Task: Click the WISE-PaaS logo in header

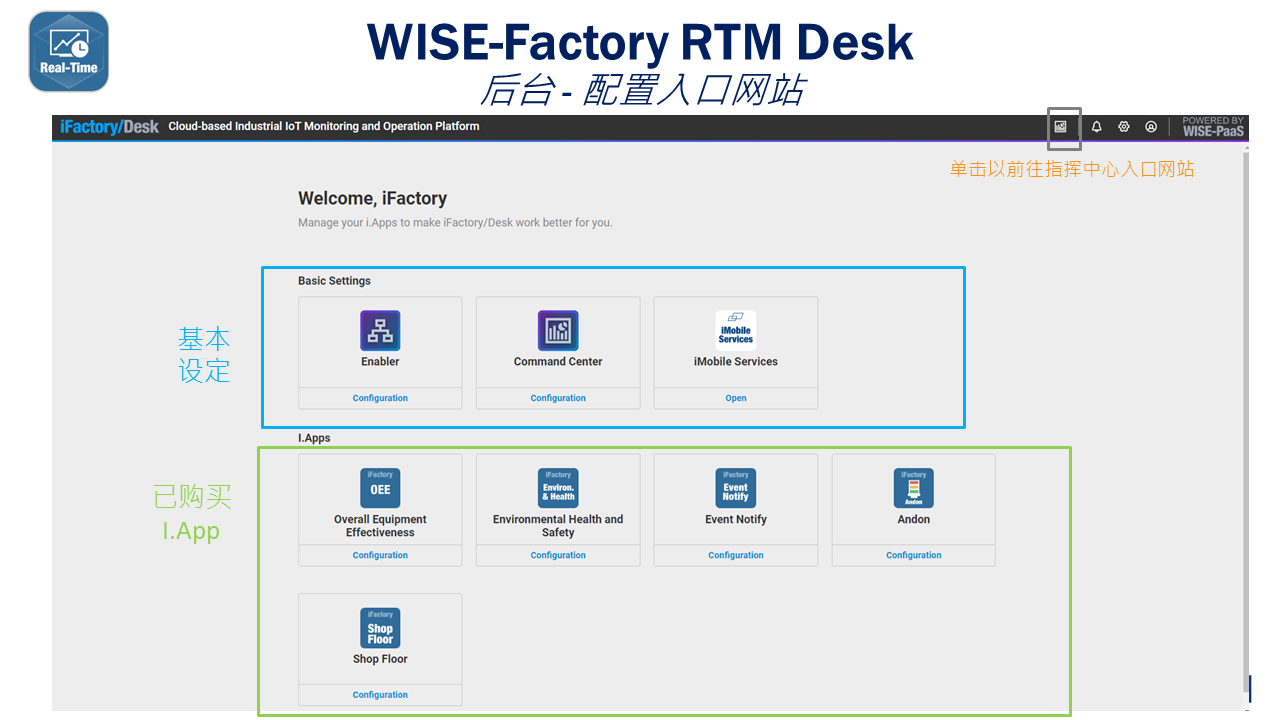Action: click(1213, 127)
